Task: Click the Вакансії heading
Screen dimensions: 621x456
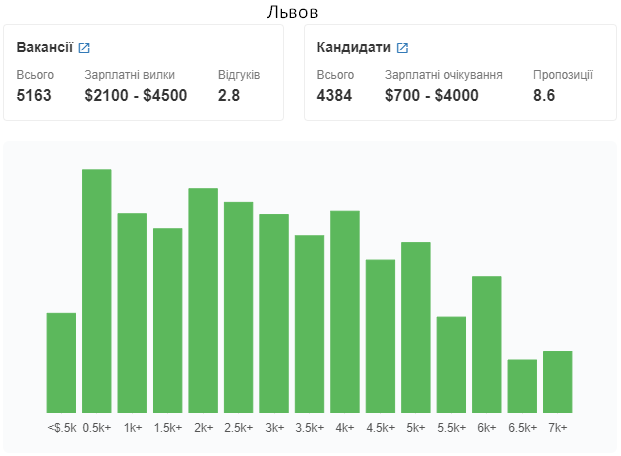Action: 45,47
